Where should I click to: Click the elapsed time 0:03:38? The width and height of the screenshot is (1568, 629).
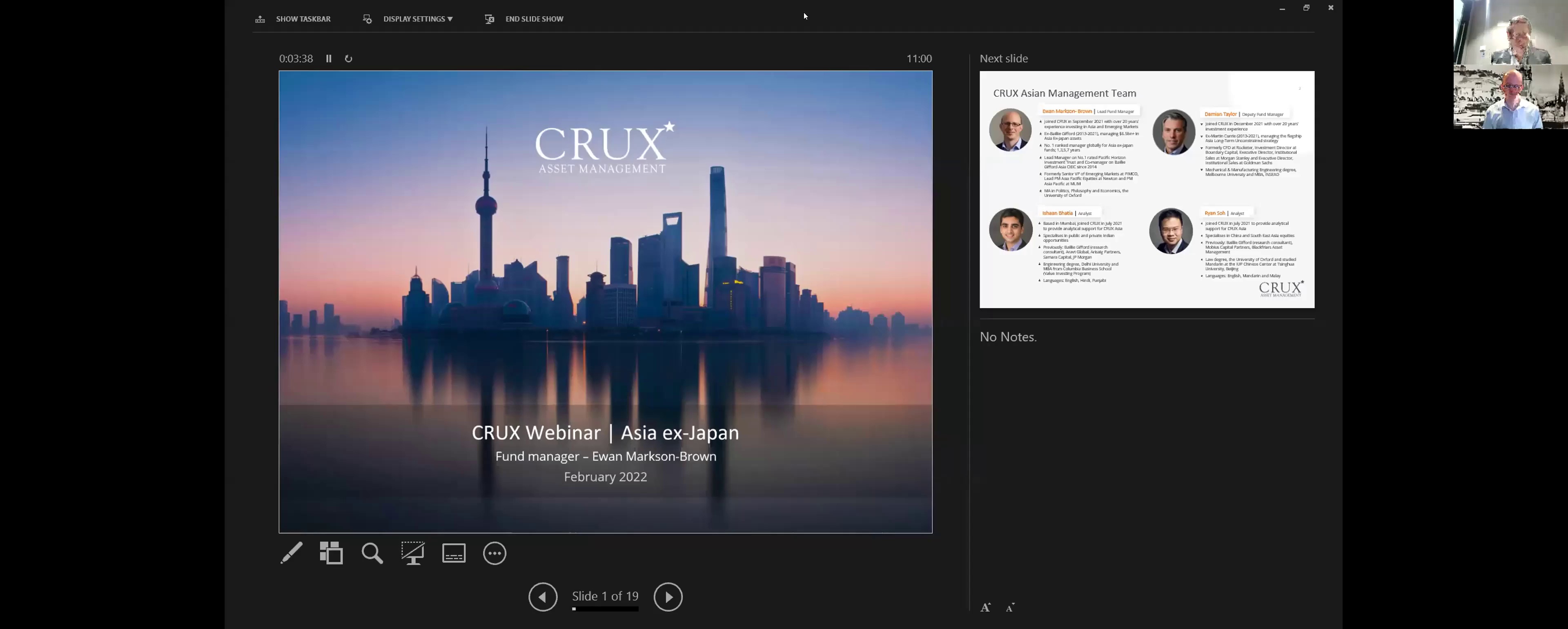pyautogui.click(x=296, y=58)
